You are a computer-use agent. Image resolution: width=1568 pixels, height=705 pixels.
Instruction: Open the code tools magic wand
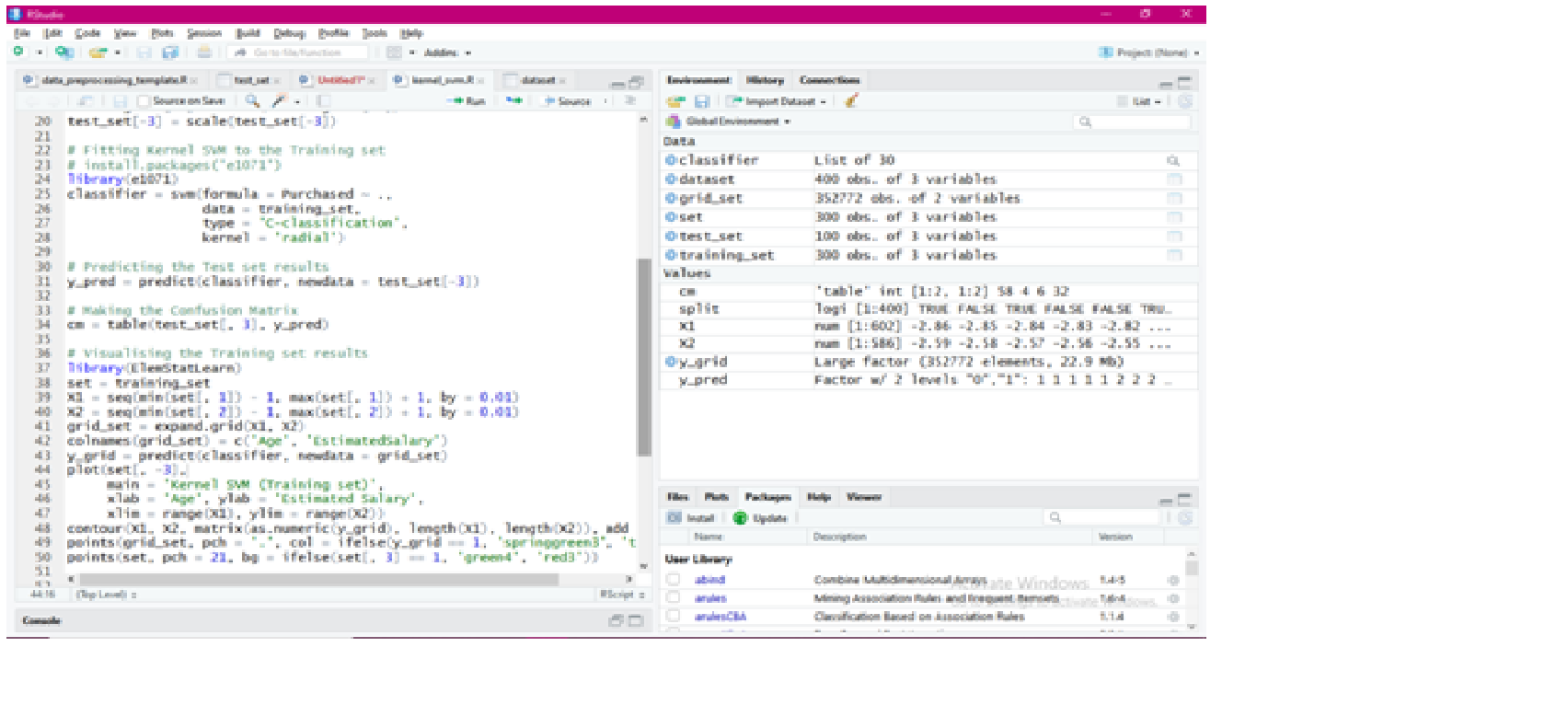coord(280,101)
